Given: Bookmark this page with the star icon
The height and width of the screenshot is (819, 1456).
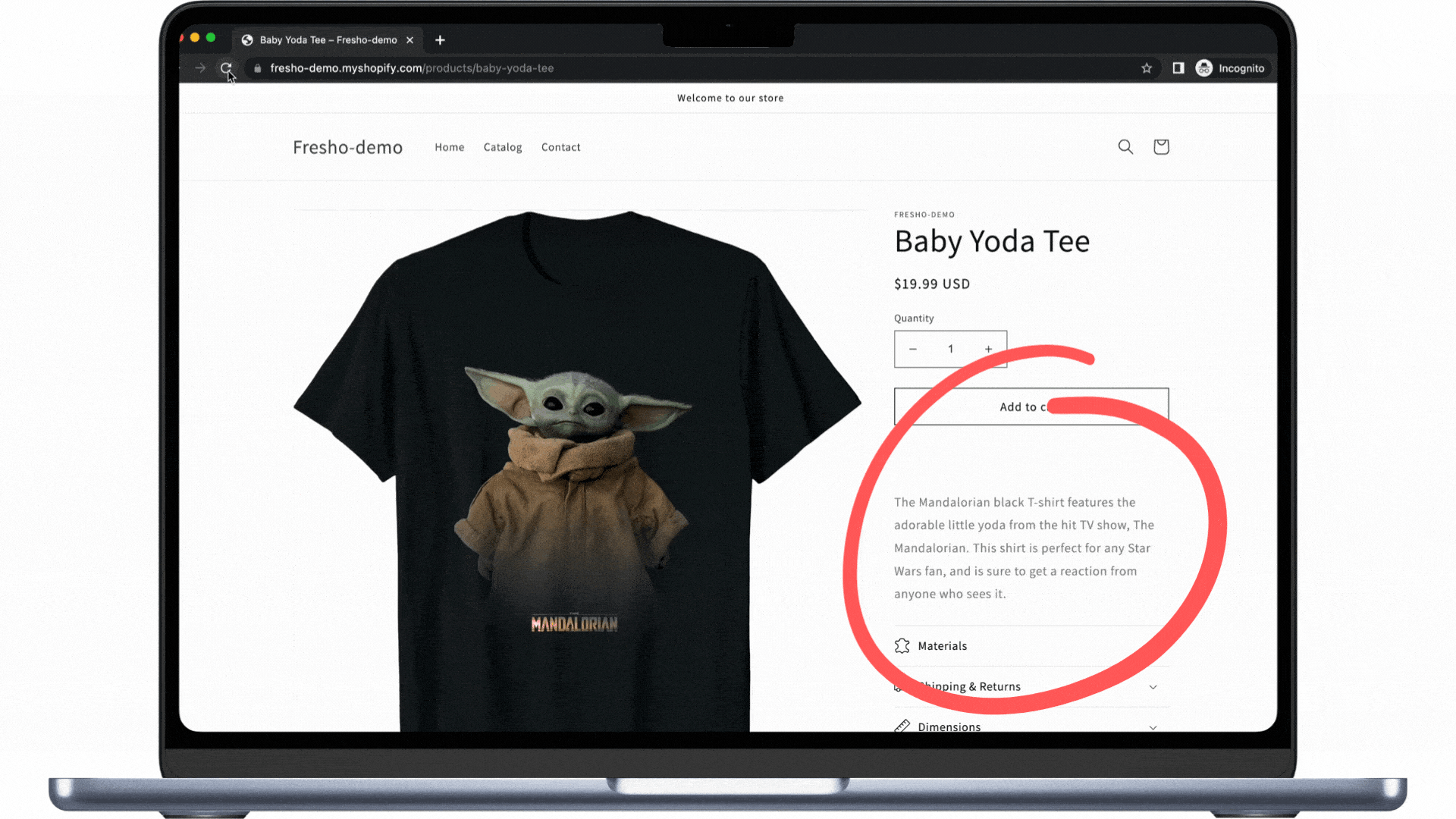Looking at the screenshot, I should [x=1147, y=68].
